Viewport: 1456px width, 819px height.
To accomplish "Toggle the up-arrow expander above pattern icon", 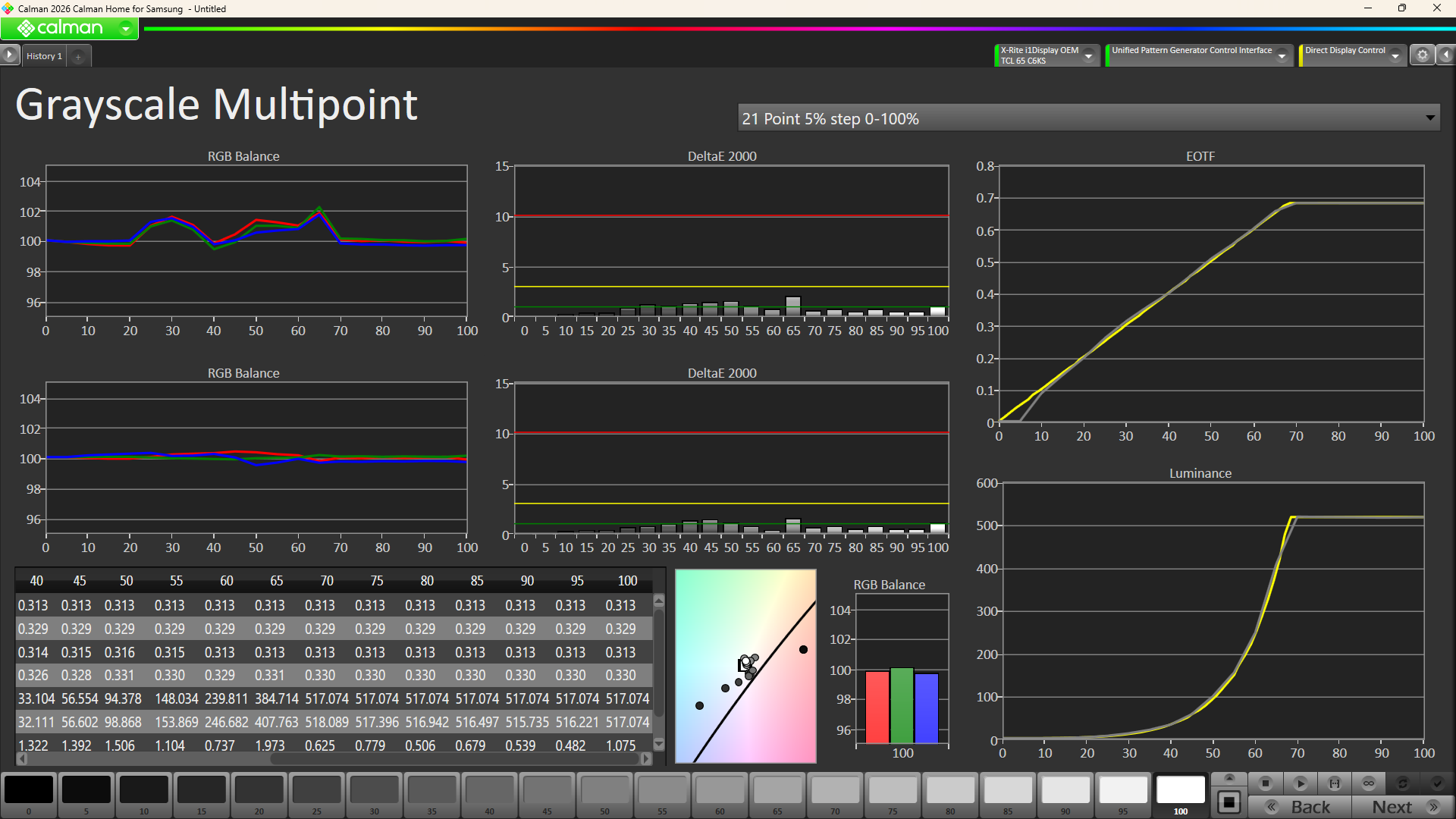I will tap(1229, 778).
